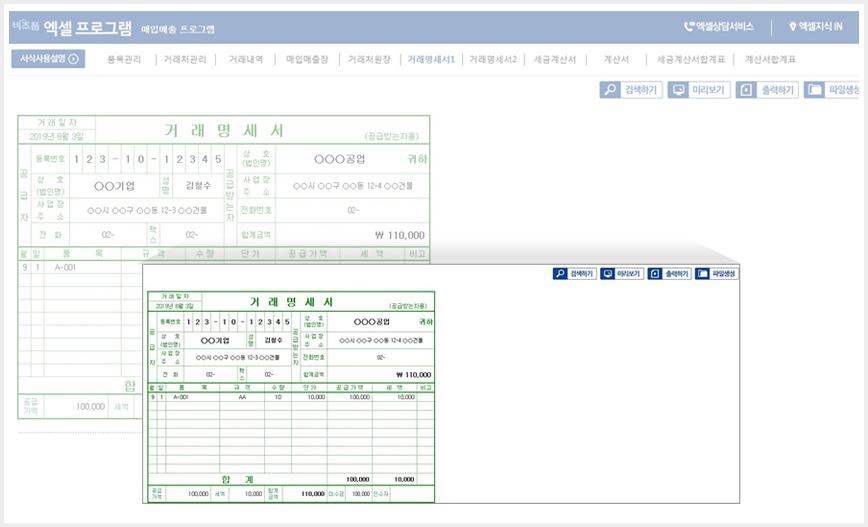Click 출력하기 in the enlarged front panel

[670, 273]
